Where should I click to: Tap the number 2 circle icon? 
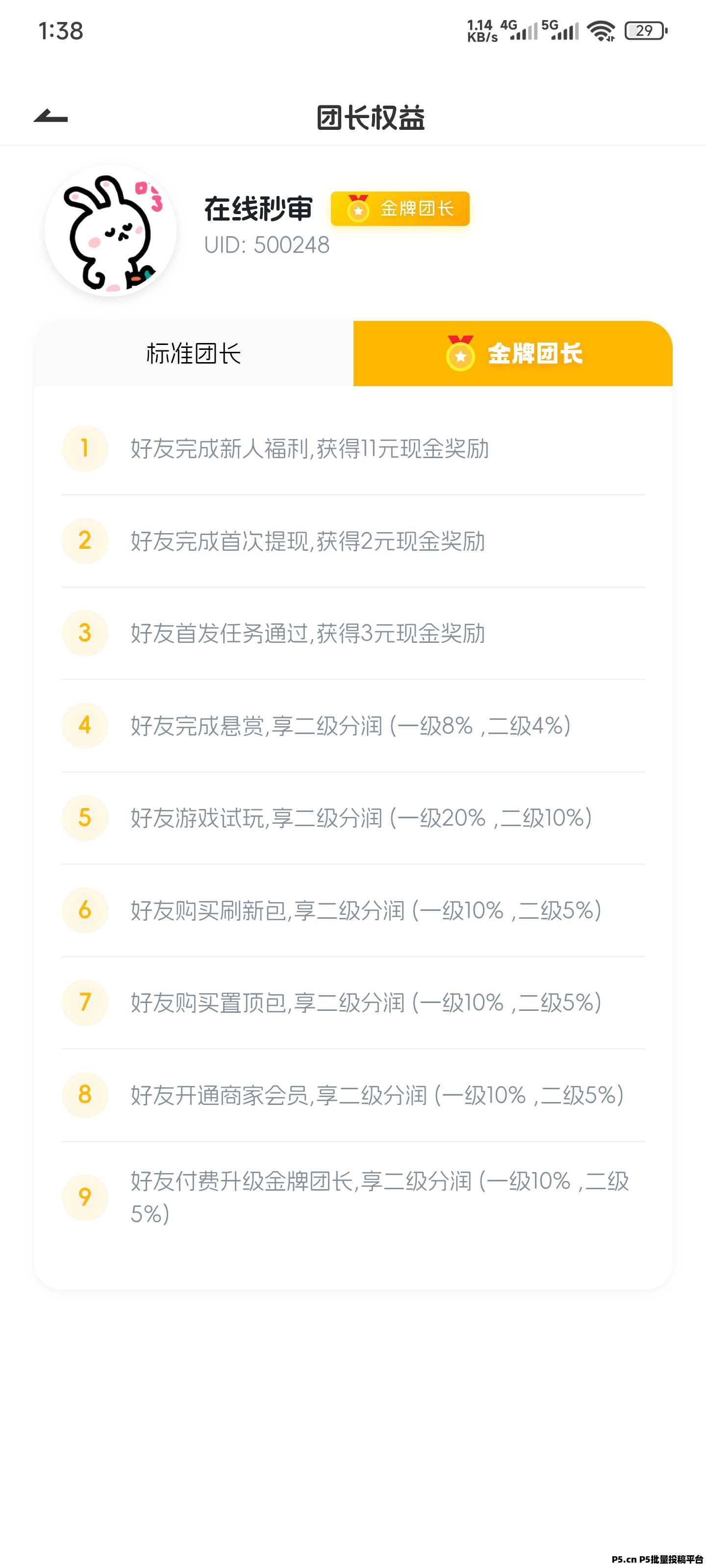click(x=85, y=540)
